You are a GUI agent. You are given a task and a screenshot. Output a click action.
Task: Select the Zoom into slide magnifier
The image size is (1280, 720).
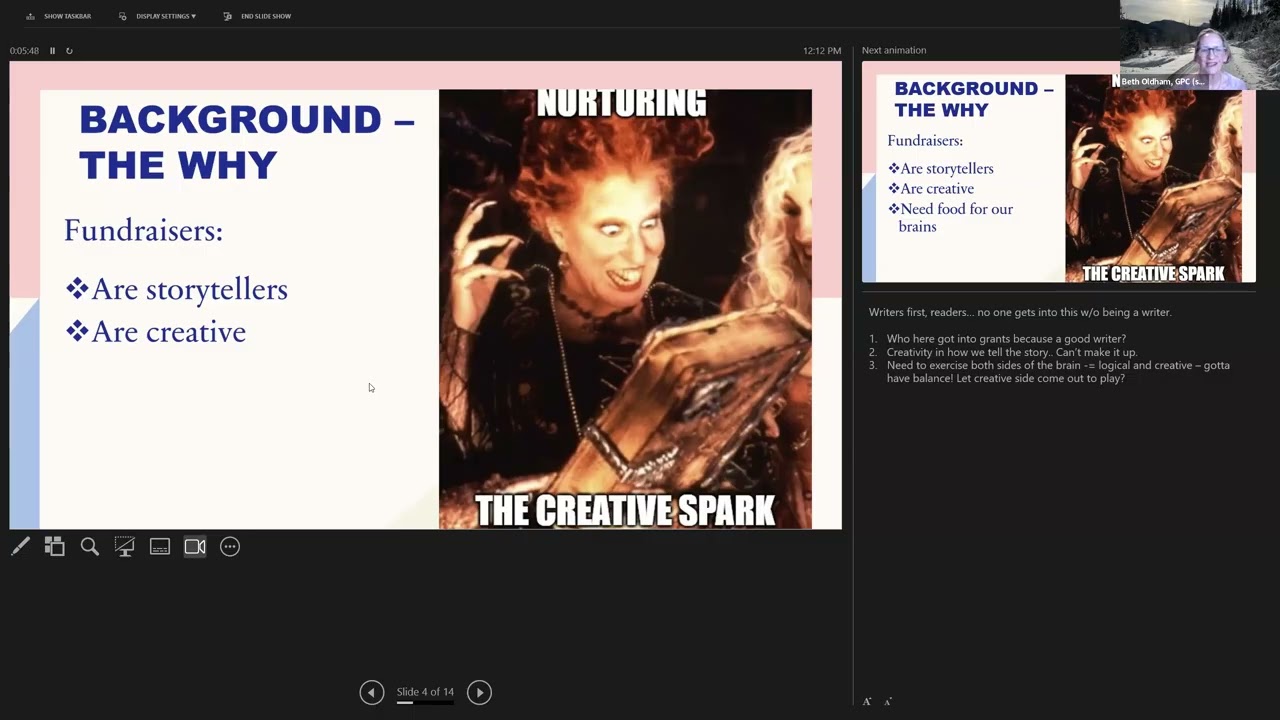click(90, 546)
